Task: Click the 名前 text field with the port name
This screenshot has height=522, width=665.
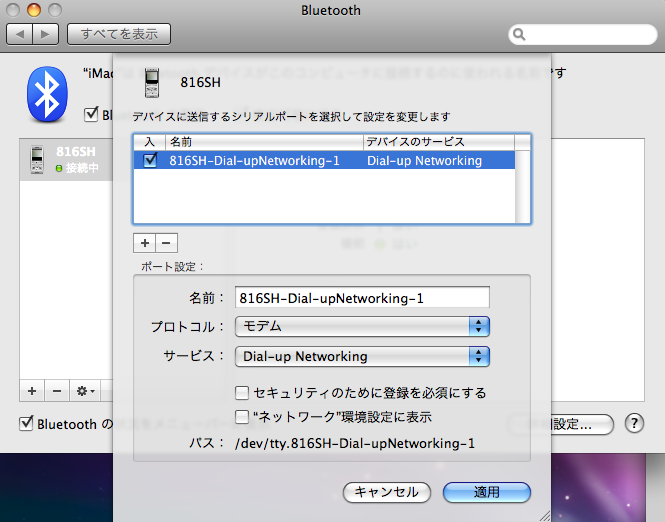Action: coord(362,298)
